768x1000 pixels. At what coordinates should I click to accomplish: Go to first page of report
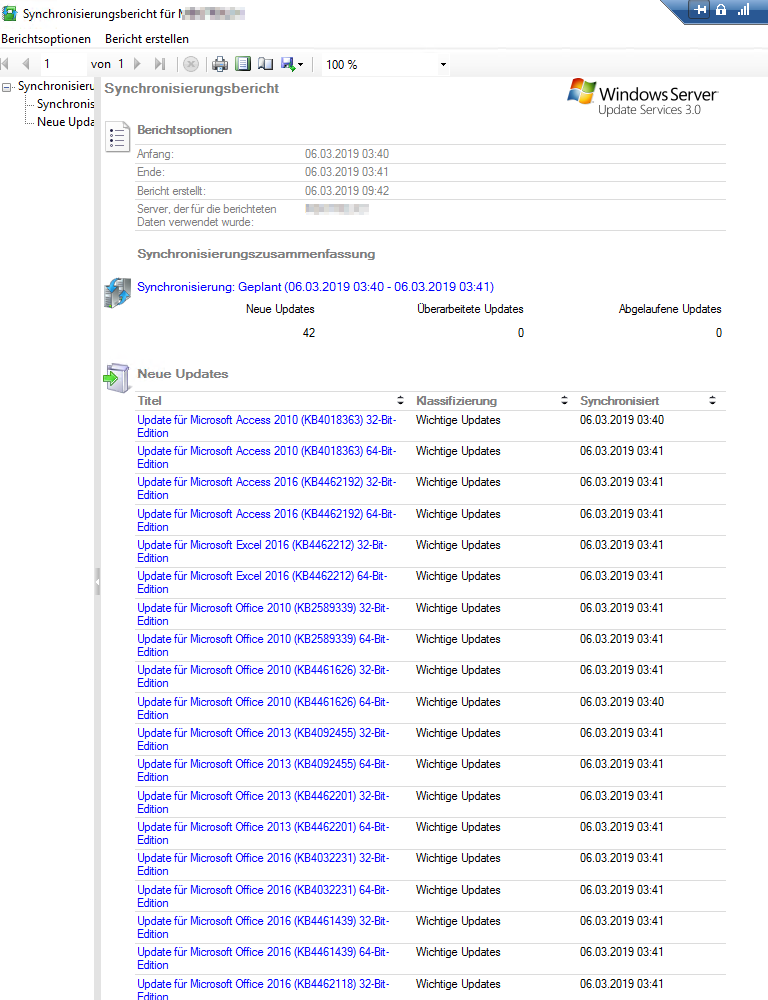(5, 64)
